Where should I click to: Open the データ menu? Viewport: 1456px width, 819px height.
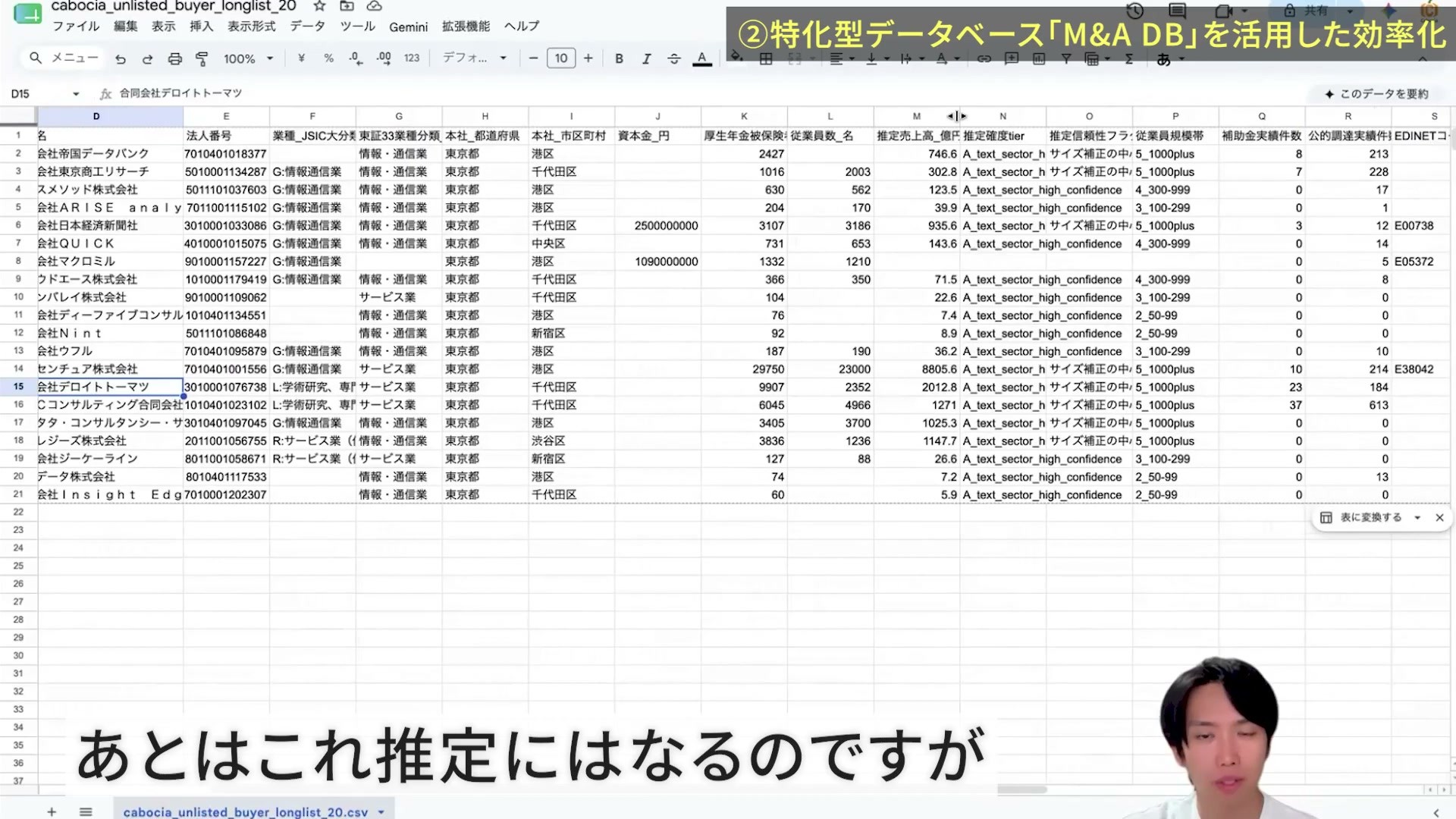[x=307, y=27]
